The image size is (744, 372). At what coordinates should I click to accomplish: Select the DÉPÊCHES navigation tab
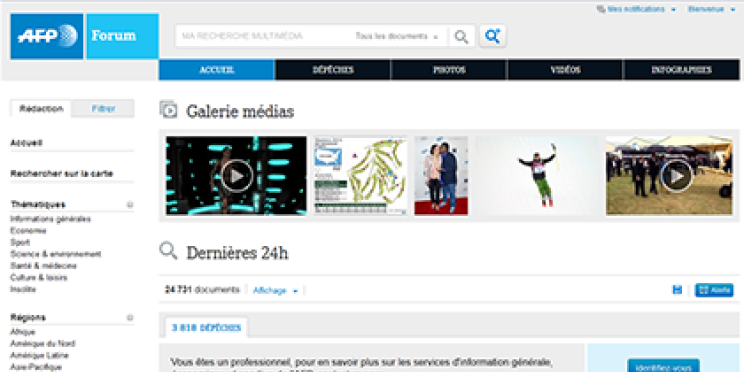point(333,70)
